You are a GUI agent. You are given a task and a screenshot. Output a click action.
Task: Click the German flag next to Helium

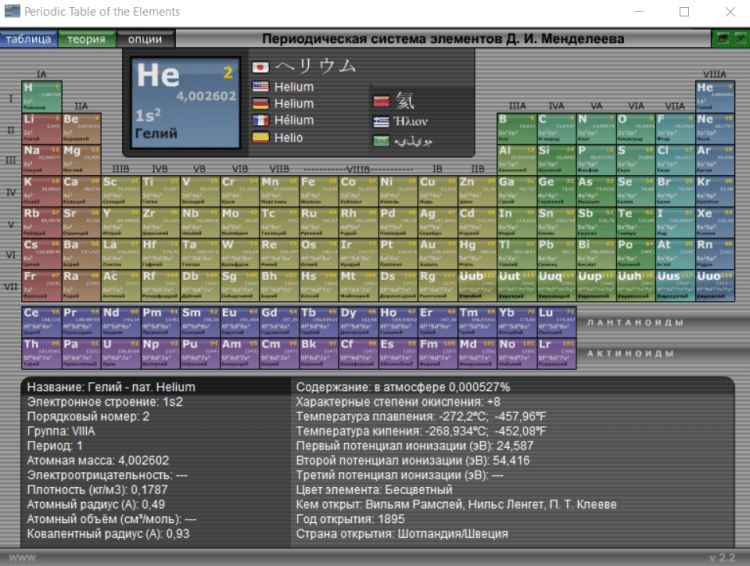260,103
